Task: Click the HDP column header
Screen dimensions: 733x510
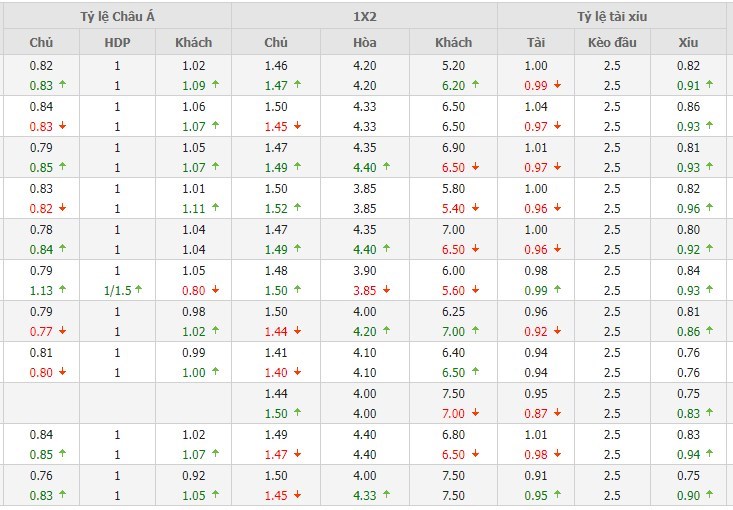Action: point(117,43)
